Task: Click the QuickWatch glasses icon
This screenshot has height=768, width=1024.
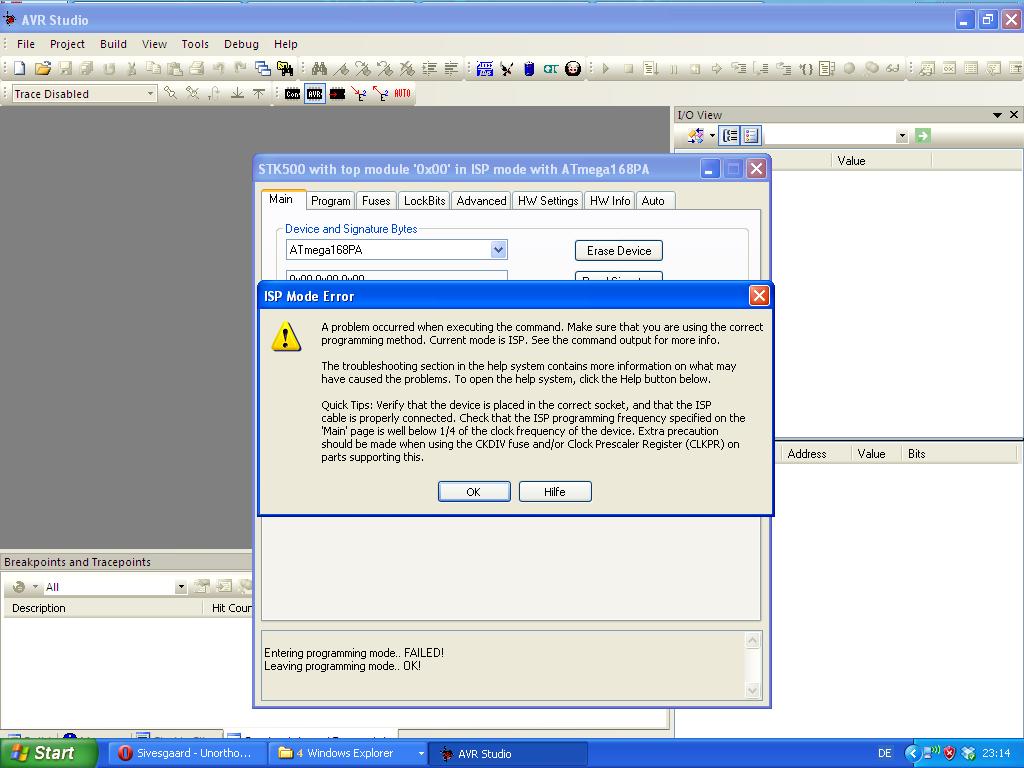Action: [893, 68]
